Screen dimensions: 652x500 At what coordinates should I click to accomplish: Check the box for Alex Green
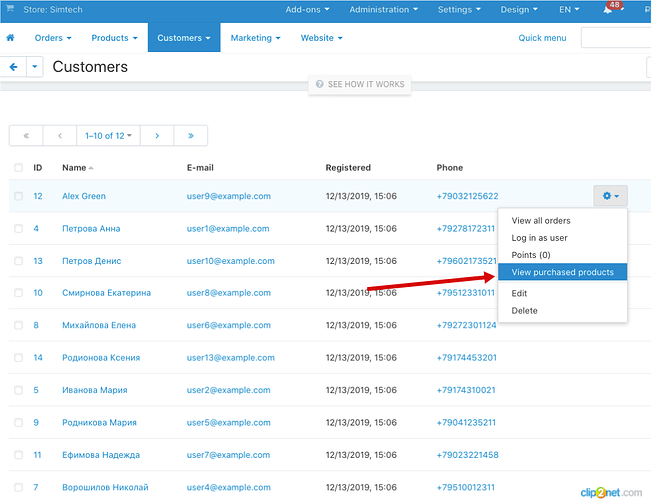(x=18, y=197)
